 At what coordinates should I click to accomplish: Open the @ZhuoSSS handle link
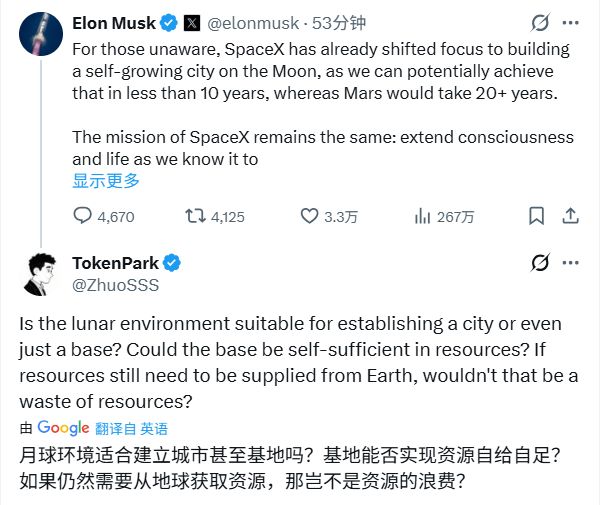116,285
